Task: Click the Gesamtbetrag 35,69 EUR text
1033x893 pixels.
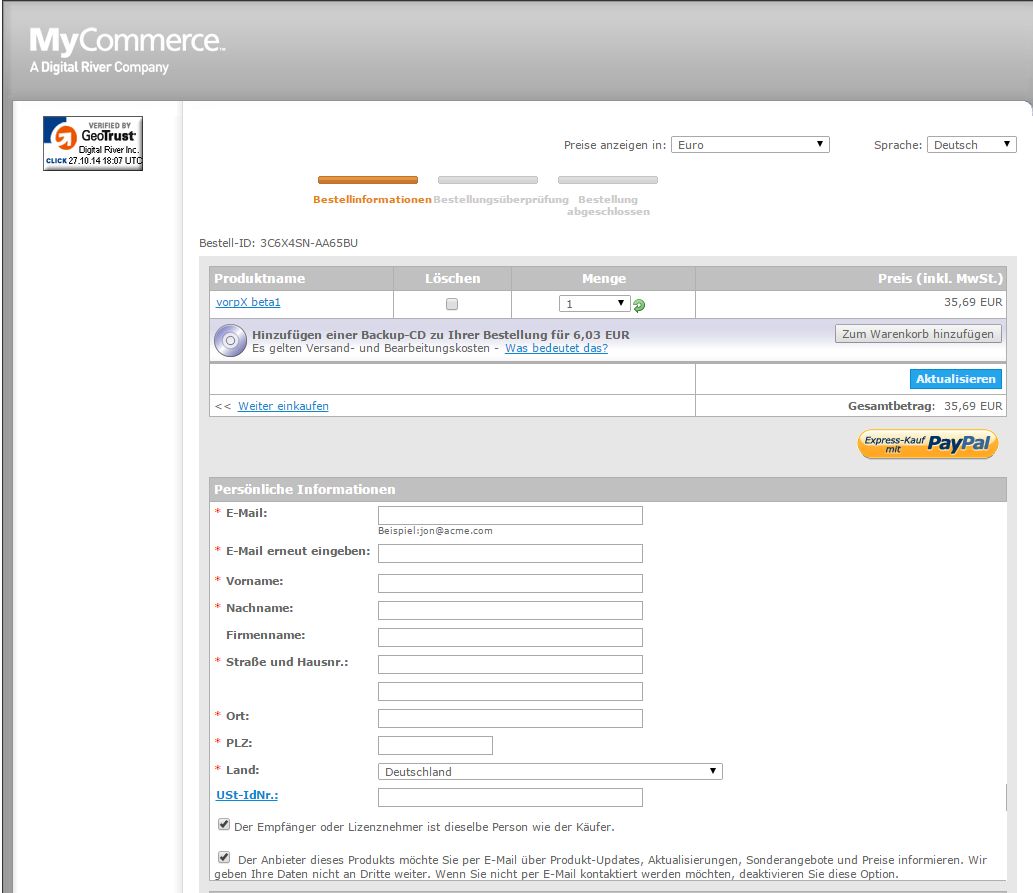Action: [924, 406]
